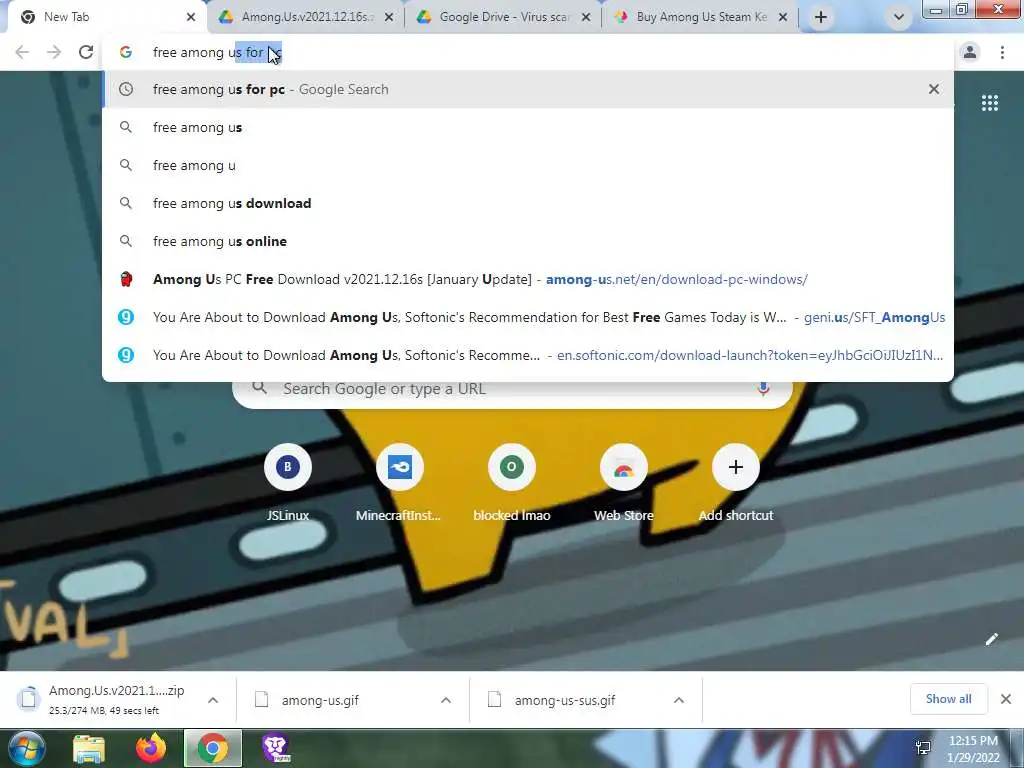1024x768 pixels.
Task: Expand options for among-us-sus.gif download
Action: coord(679,700)
